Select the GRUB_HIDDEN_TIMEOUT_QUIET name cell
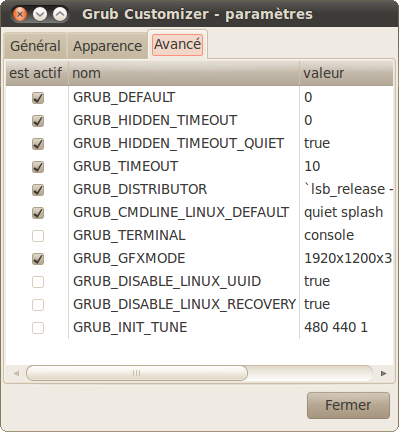The width and height of the screenshot is (399, 432). (184, 143)
